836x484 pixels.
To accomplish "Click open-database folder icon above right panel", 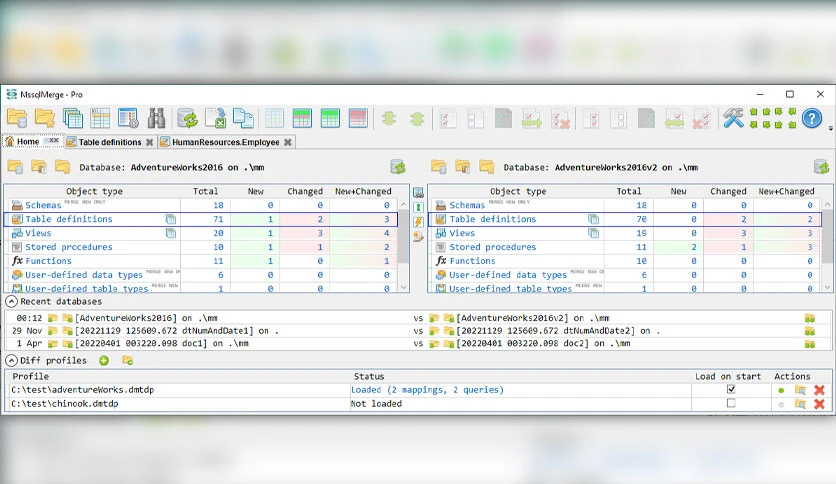I will coord(439,167).
